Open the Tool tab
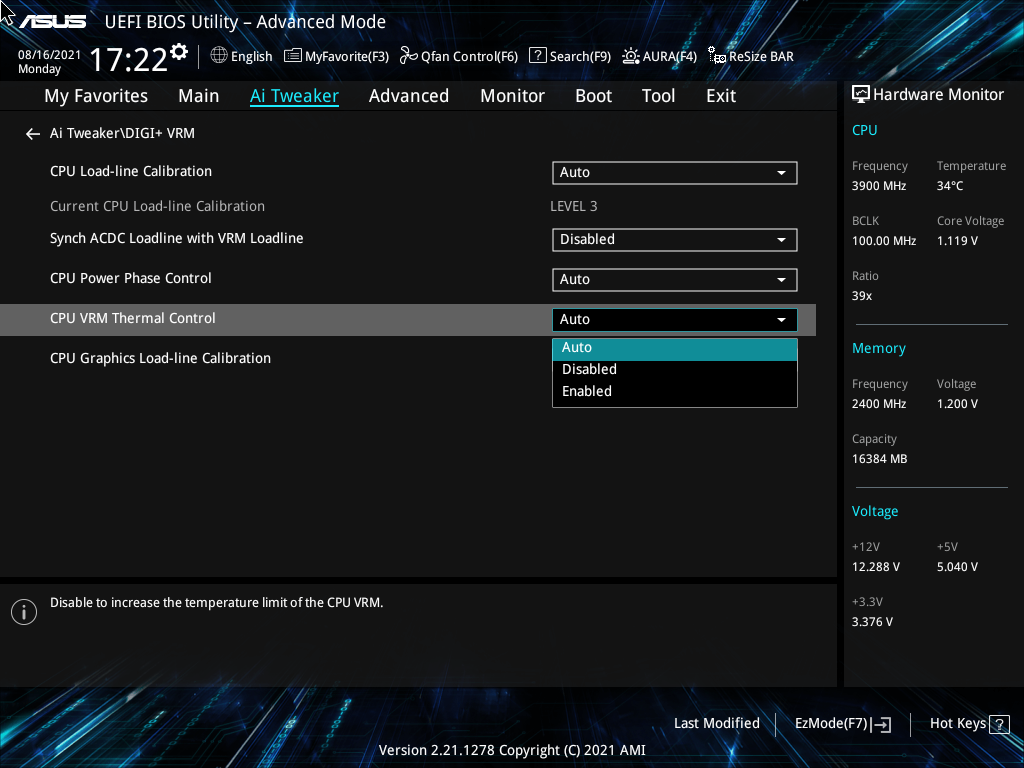 (658, 96)
